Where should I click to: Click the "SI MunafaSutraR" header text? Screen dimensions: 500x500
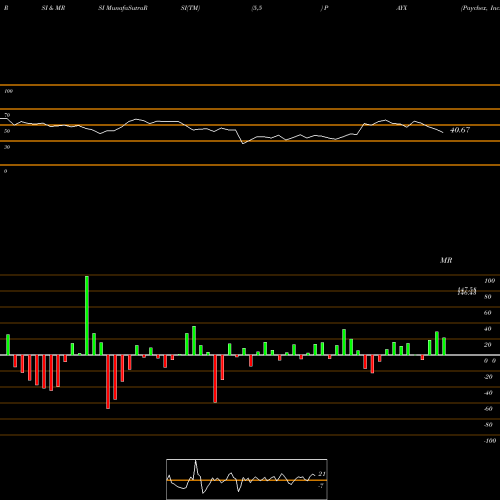123,8
